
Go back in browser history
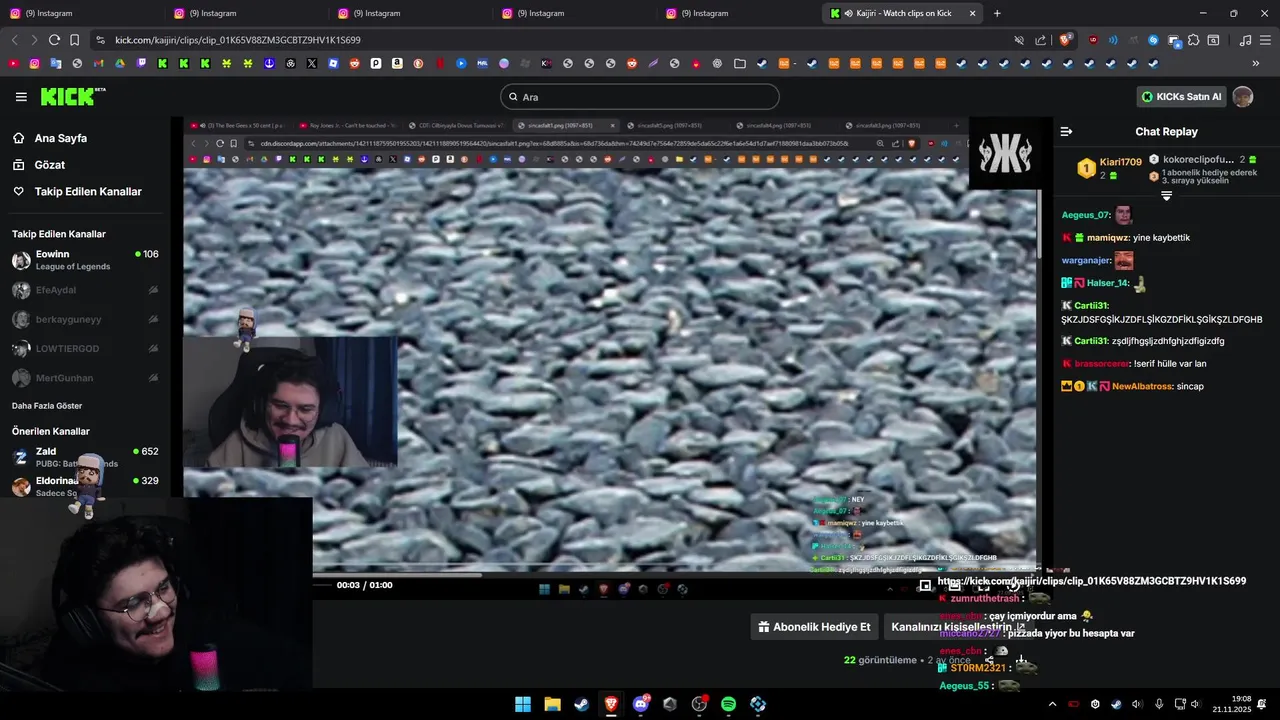click(x=14, y=40)
